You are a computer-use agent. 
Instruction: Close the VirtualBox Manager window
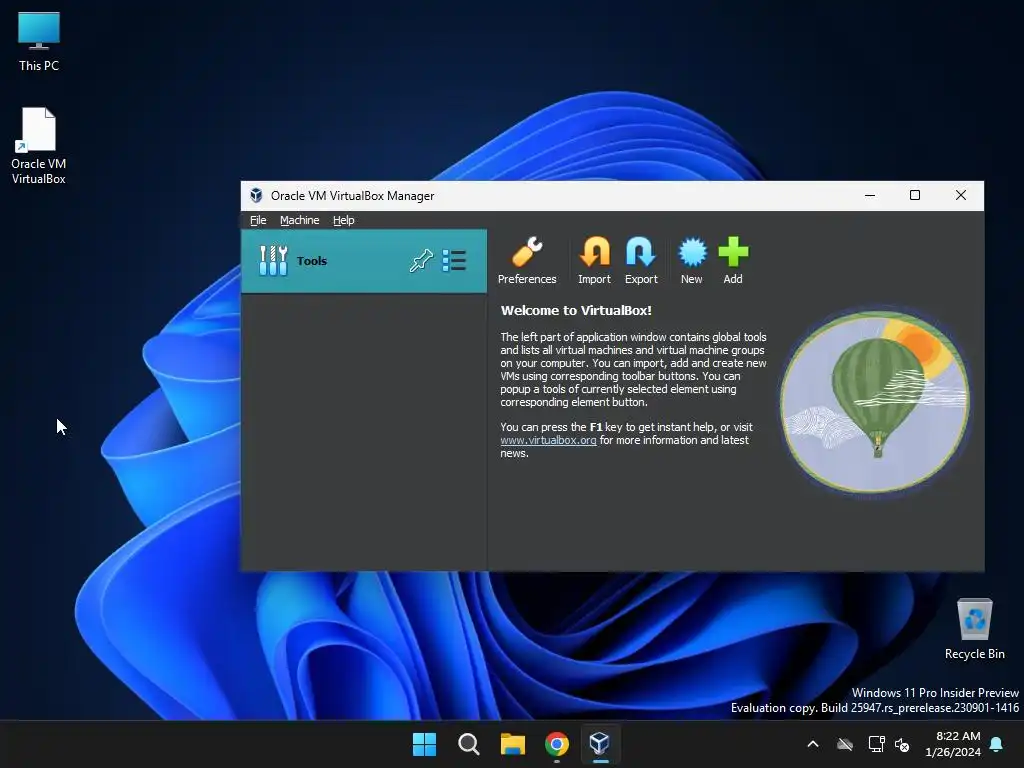961,195
